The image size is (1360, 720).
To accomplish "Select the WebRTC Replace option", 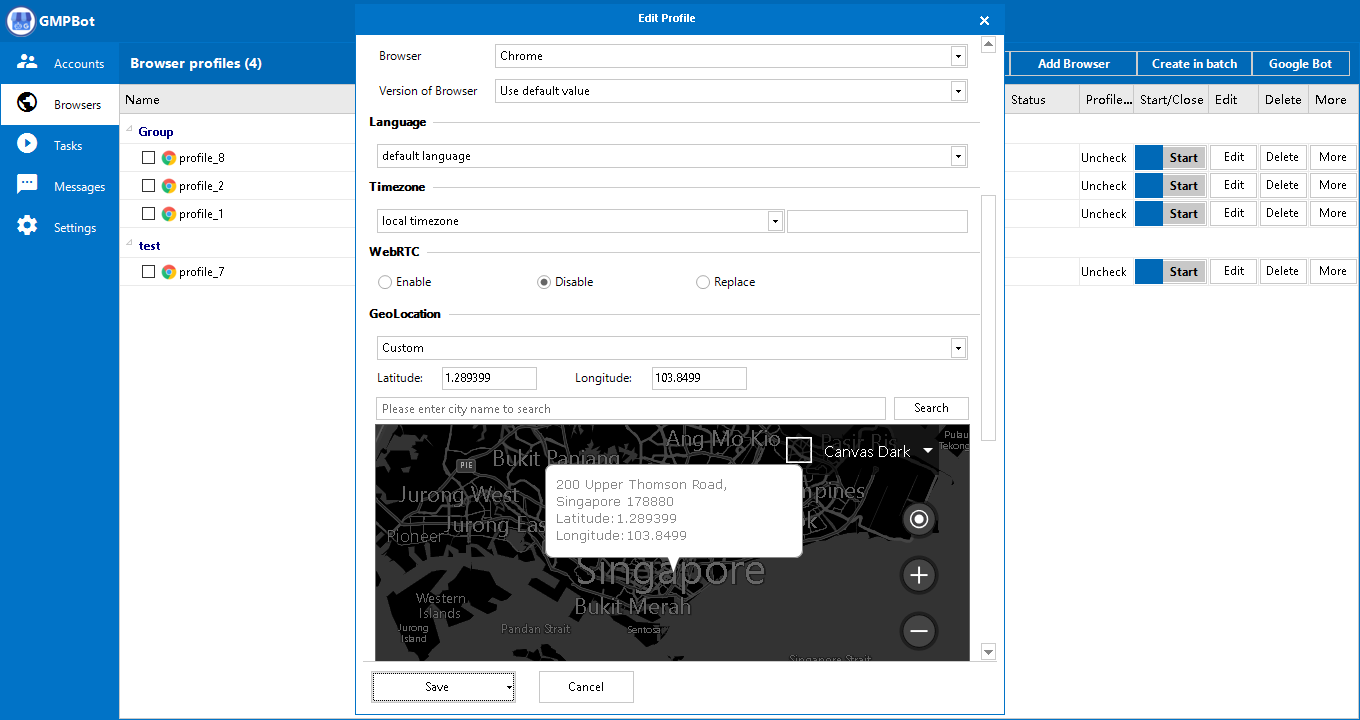I will click(703, 282).
